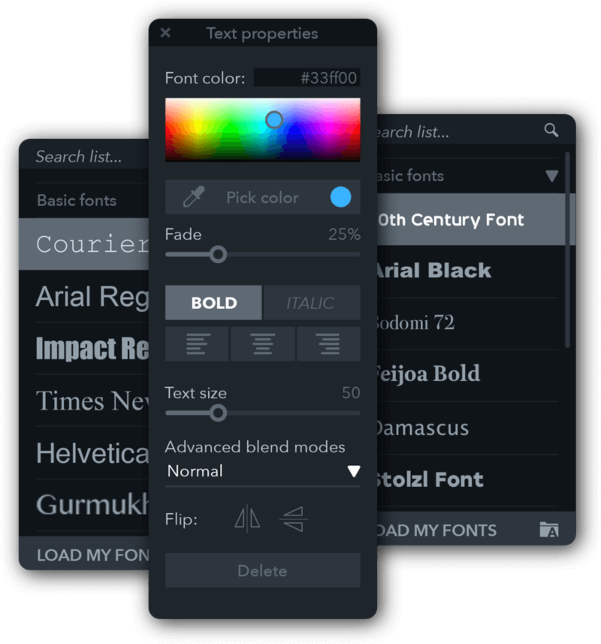Click the Delete button
The width and height of the screenshot is (601, 644).
pos(263,570)
